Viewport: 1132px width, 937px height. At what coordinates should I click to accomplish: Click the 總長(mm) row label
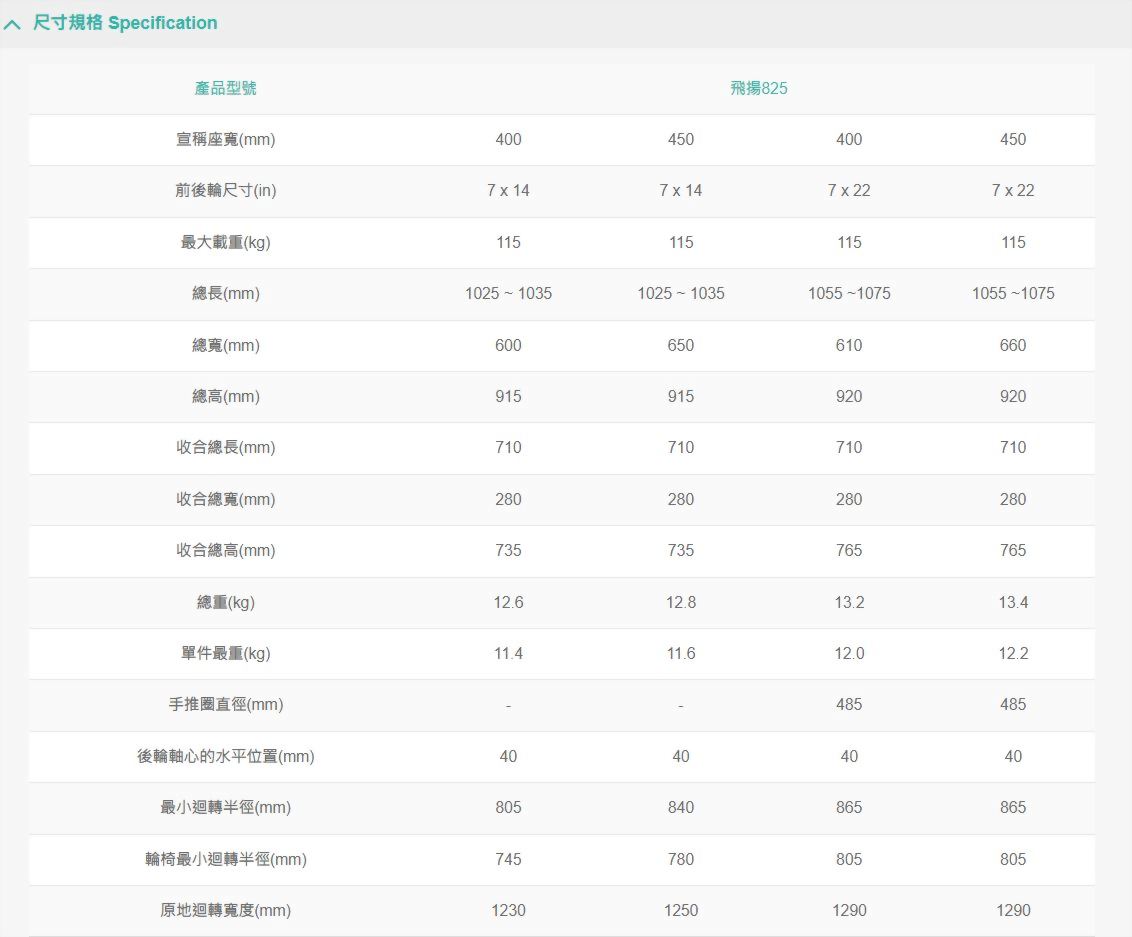point(225,294)
